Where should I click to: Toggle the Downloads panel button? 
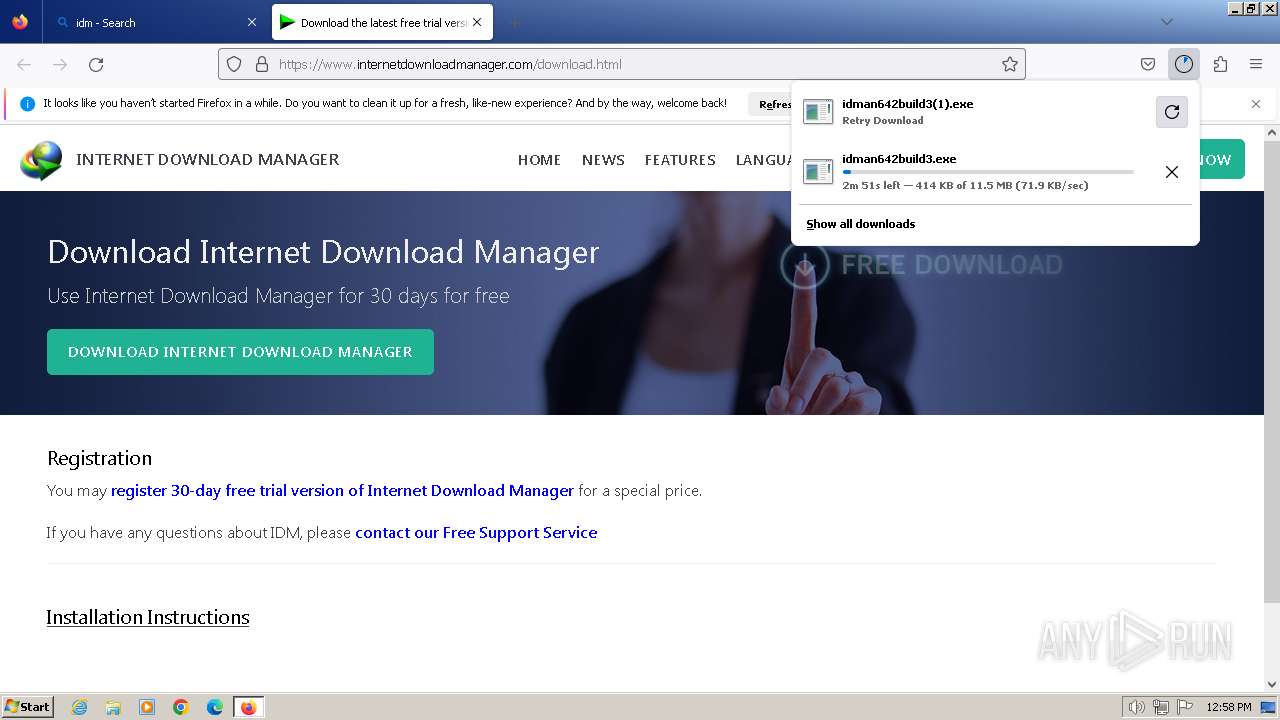(1184, 64)
